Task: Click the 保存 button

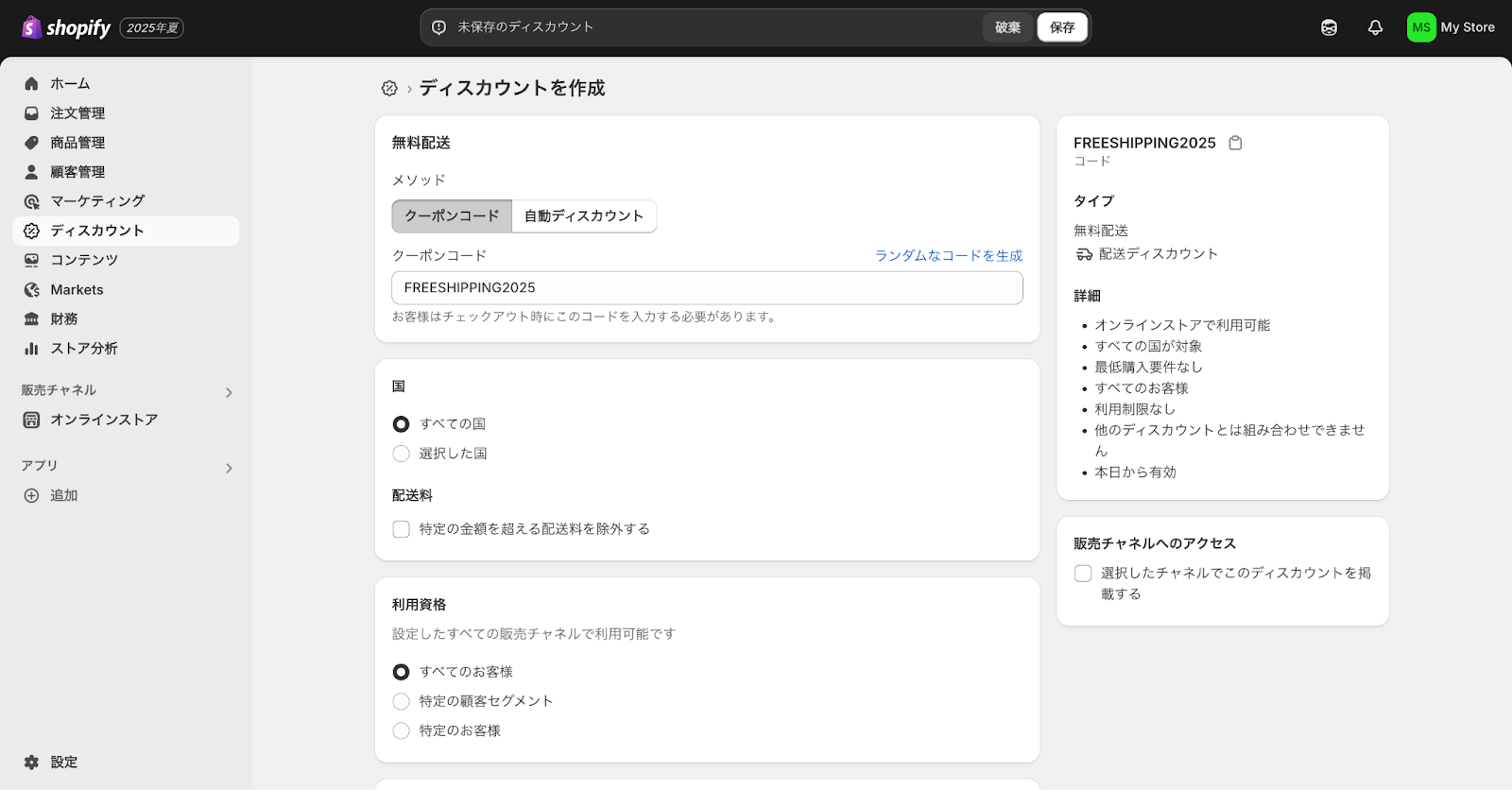Action: click(1062, 27)
